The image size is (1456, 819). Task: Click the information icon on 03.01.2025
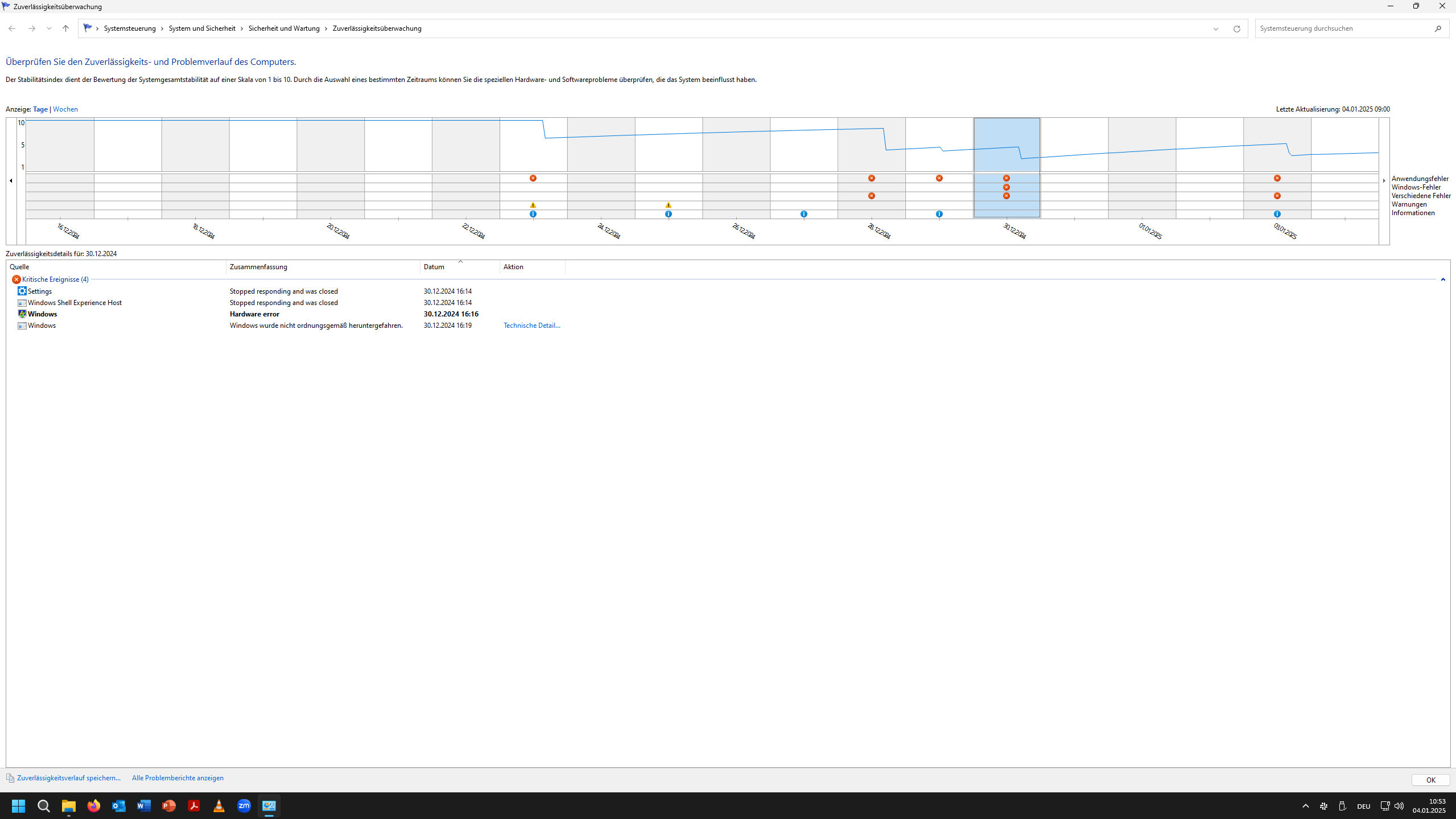coord(1277,214)
